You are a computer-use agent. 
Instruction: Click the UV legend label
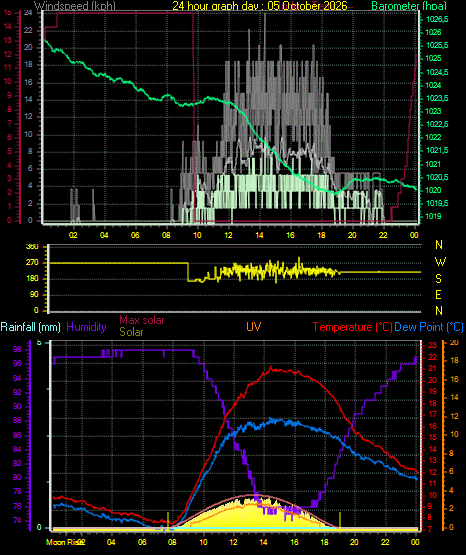pyautogui.click(x=254, y=326)
